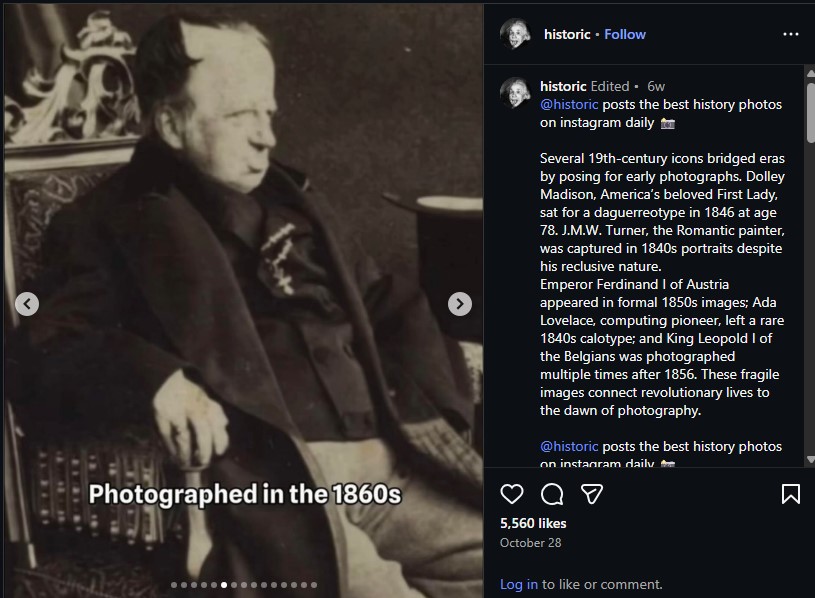The width and height of the screenshot is (815, 598).
Task: Follow the historic account
Action: click(x=625, y=34)
